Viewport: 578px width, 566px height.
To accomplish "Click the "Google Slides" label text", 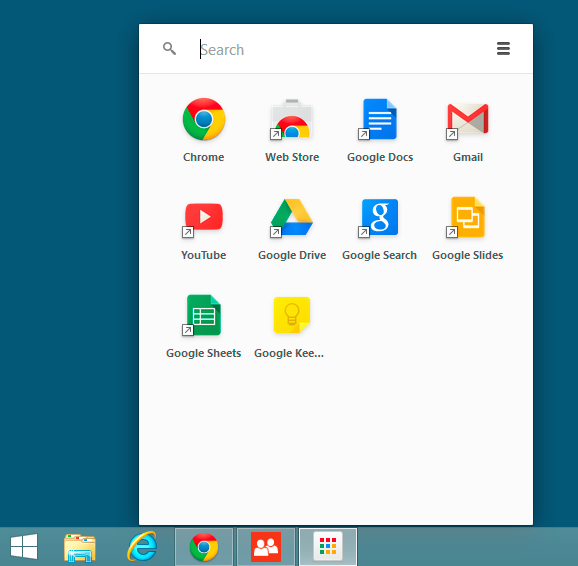I will (x=467, y=255).
